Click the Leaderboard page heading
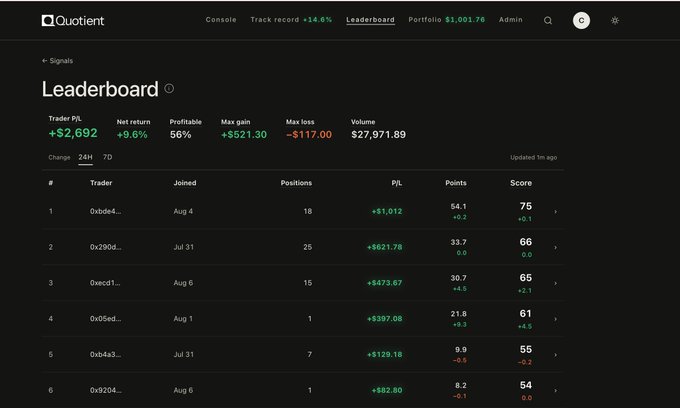Image resolution: width=680 pixels, height=408 pixels. pyautogui.click(x=100, y=89)
